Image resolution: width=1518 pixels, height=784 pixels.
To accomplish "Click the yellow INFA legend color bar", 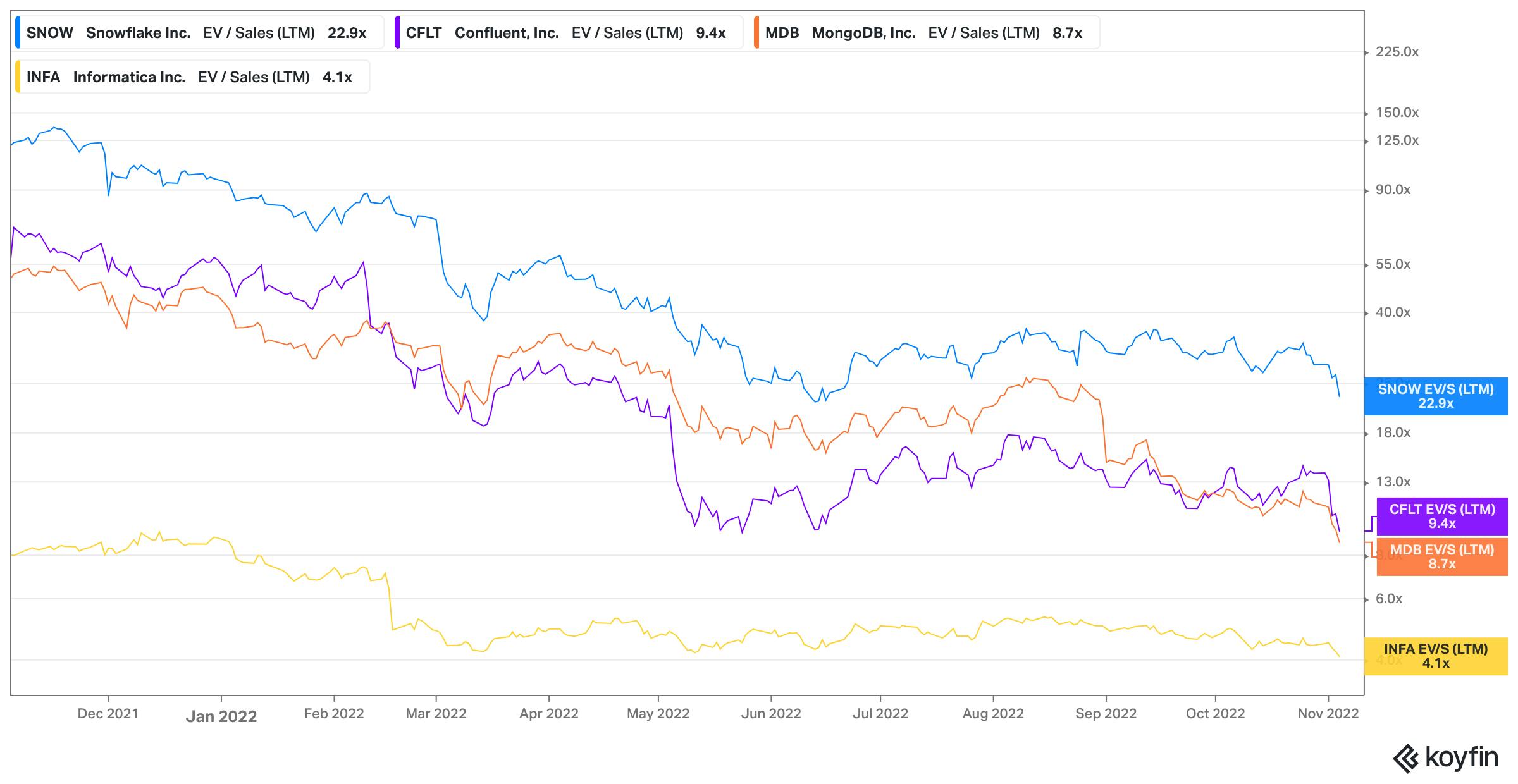I will click(18, 77).
